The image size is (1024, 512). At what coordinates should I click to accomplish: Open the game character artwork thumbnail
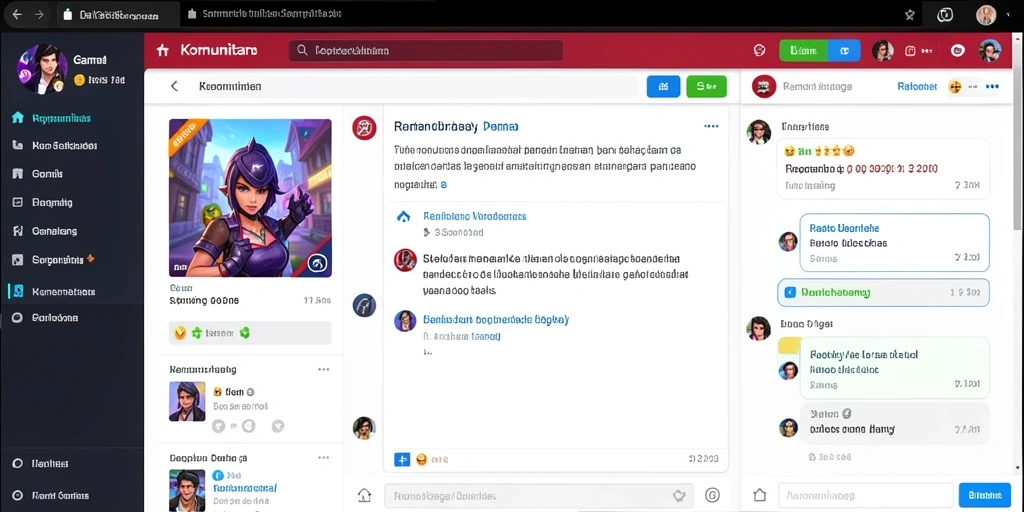click(x=250, y=198)
